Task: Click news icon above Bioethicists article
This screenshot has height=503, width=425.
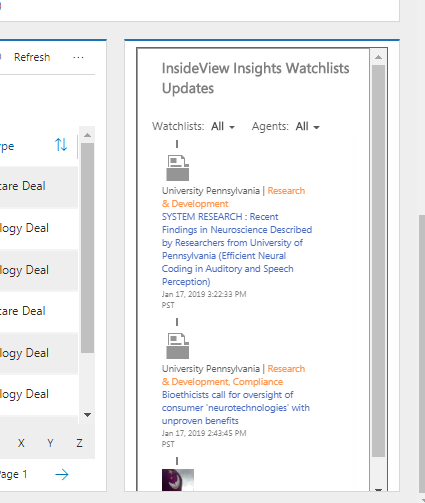Action: (178, 346)
